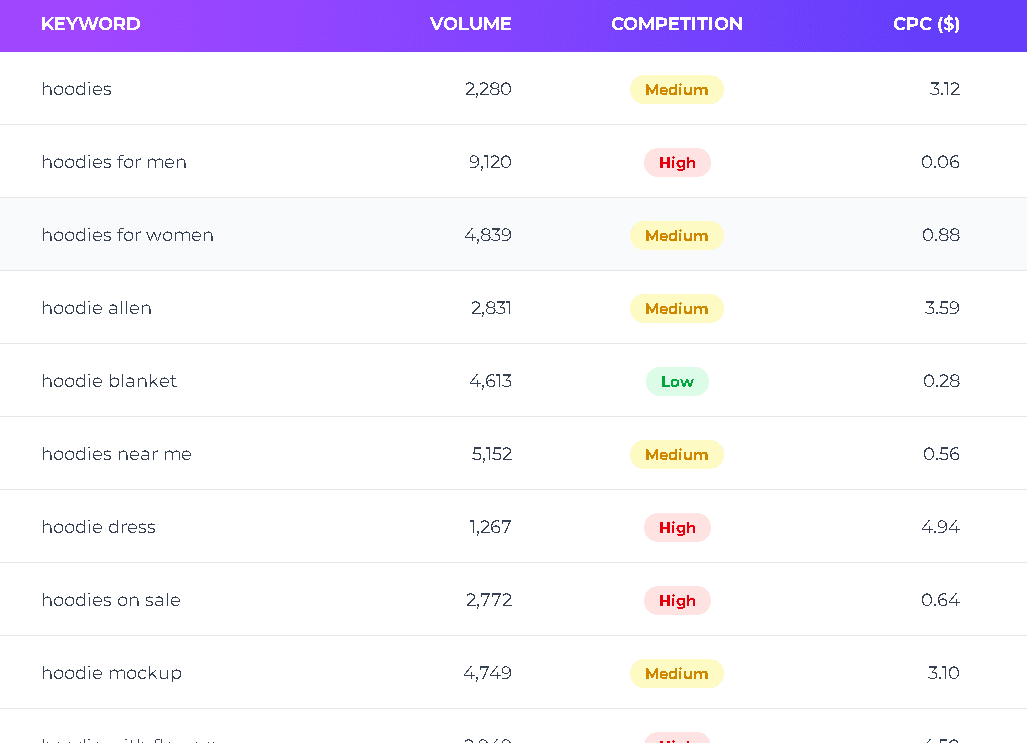Image resolution: width=1027 pixels, height=743 pixels.
Task: Click the Medium badge for hoodie mockup
Action: [x=676, y=674]
